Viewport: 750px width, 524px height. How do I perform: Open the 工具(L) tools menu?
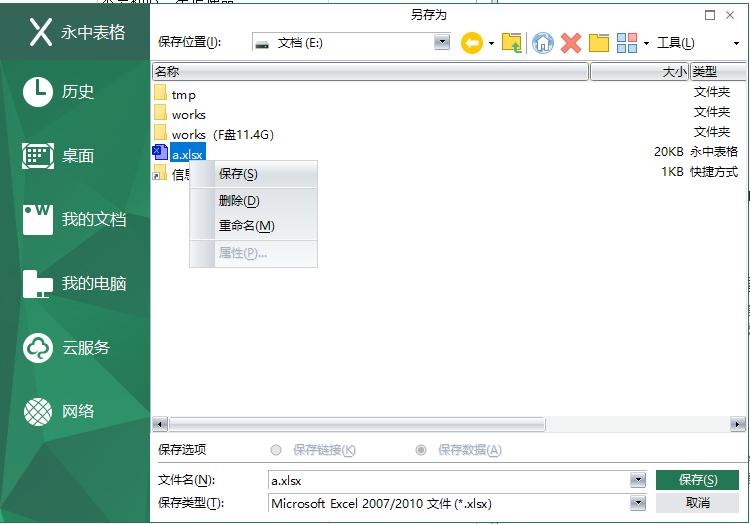click(x=675, y=43)
